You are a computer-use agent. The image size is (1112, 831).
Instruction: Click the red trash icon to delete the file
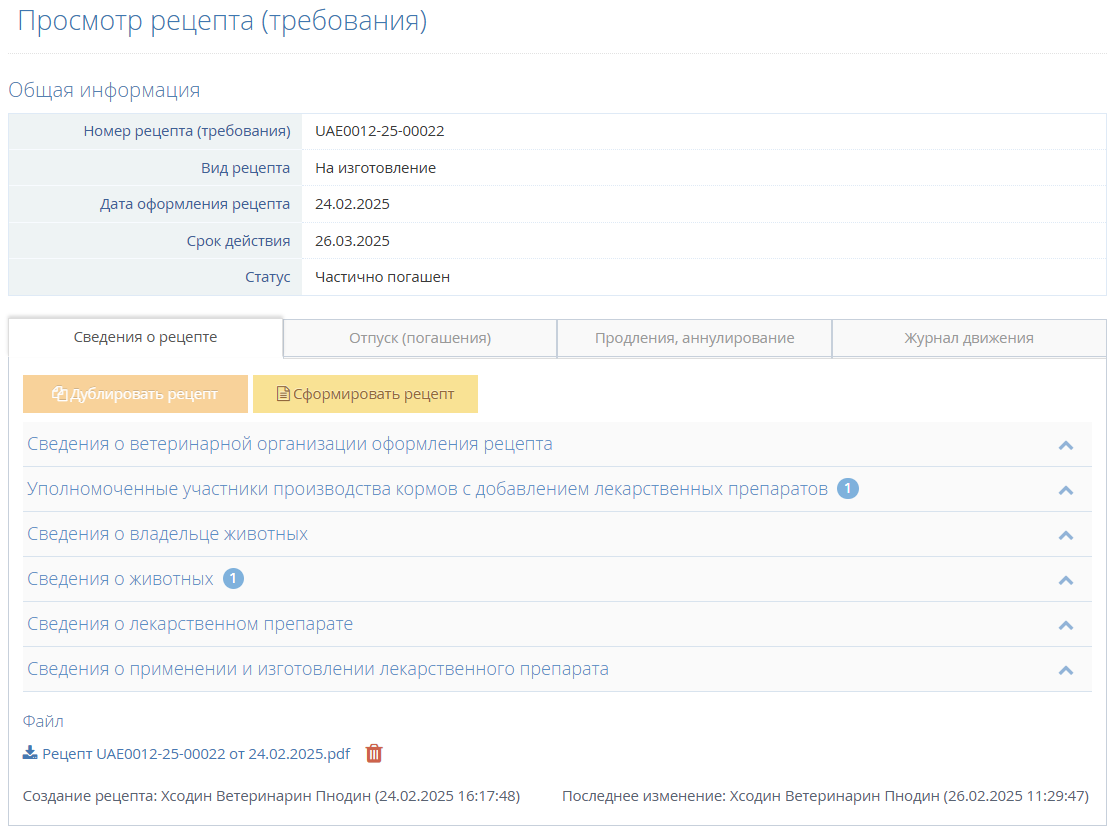coord(374,754)
